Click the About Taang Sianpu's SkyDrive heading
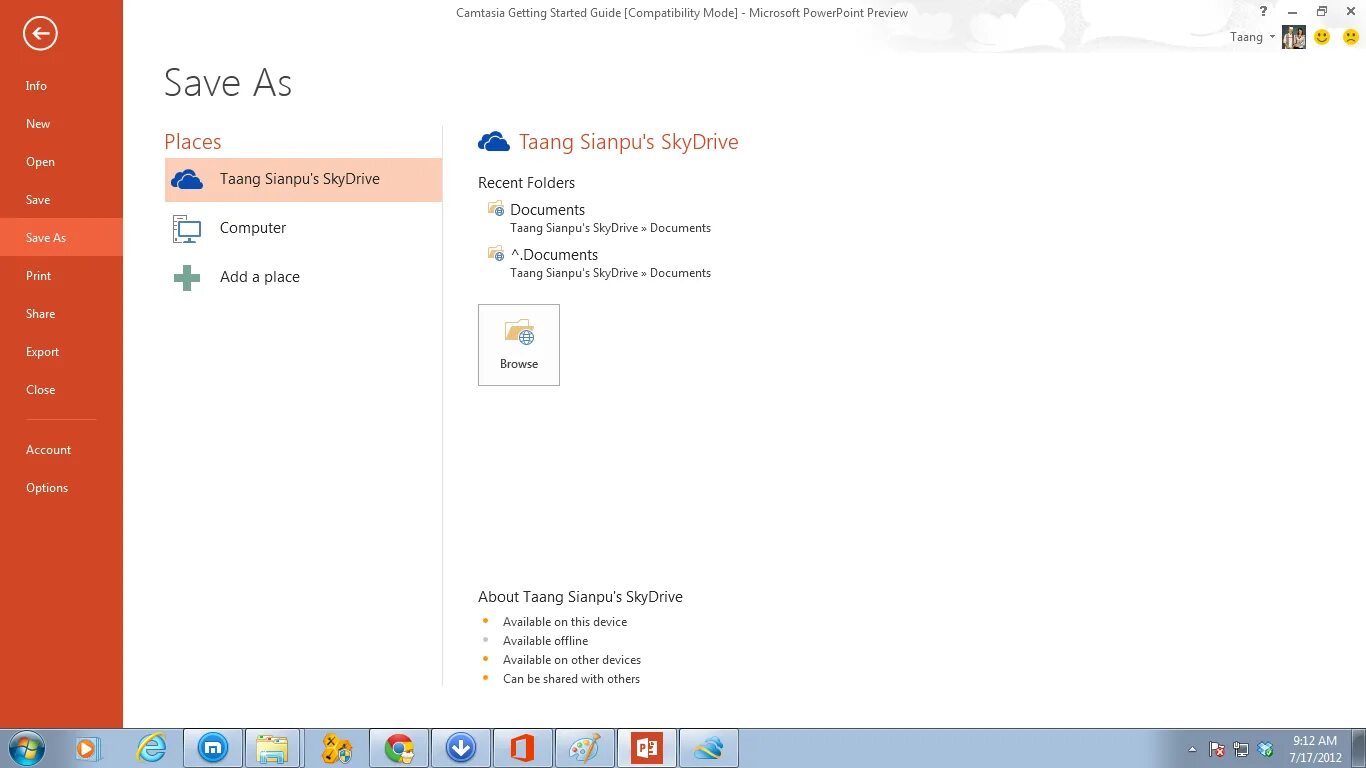The height and width of the screenshot is (768, 1366). pos(580,597)
